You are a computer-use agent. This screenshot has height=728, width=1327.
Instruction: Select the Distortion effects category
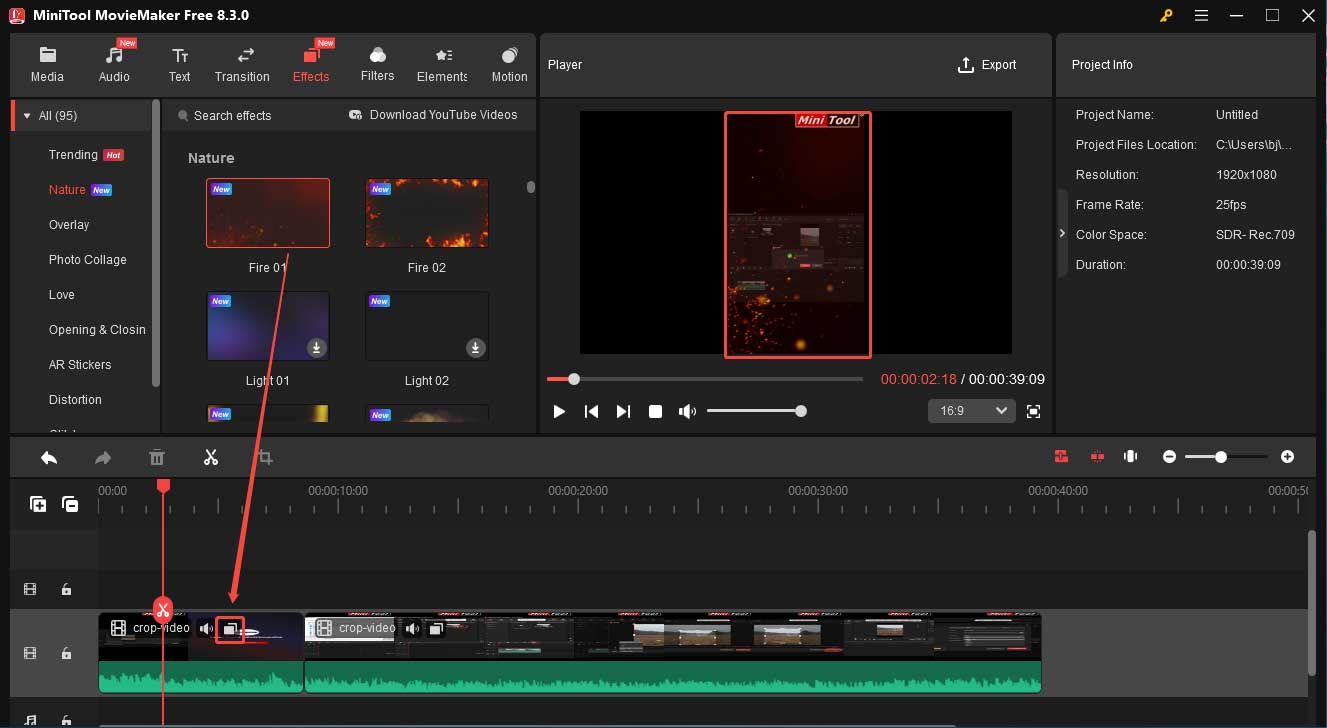[75, 400]
